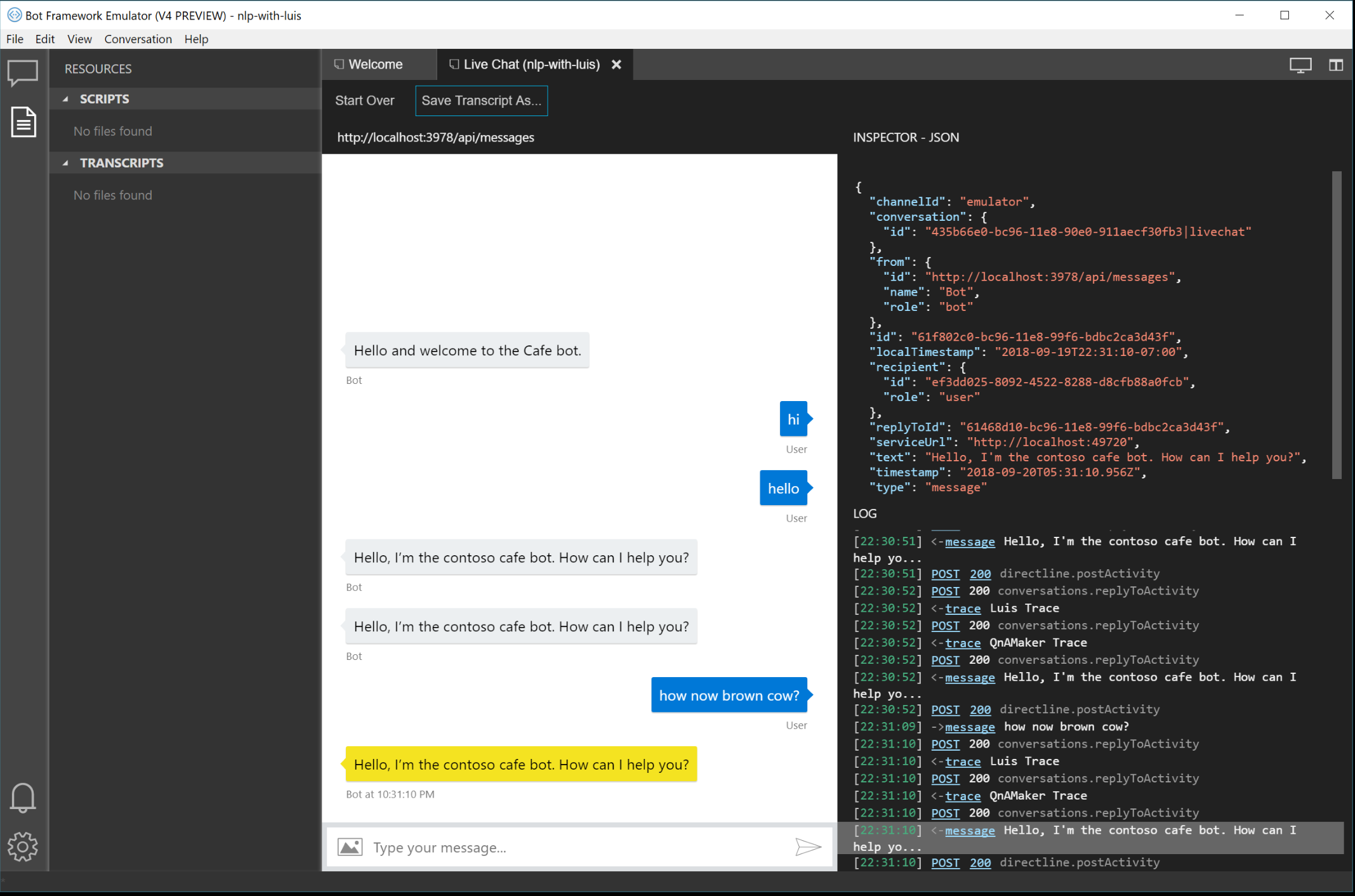
Task: Open the Conversation menu
Action: pos(138,39)
